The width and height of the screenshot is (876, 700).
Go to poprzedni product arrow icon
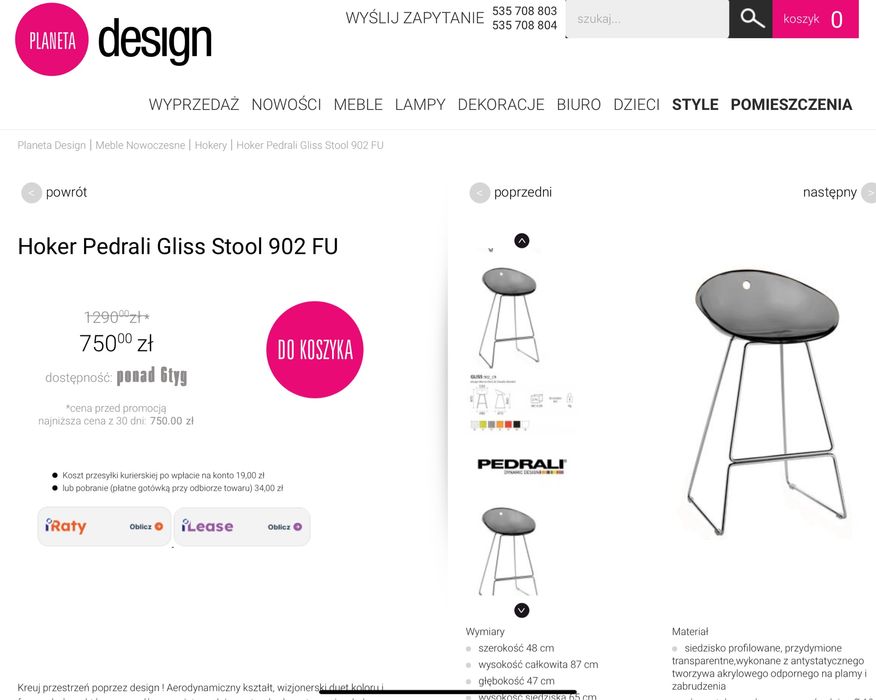click(479, 193)
